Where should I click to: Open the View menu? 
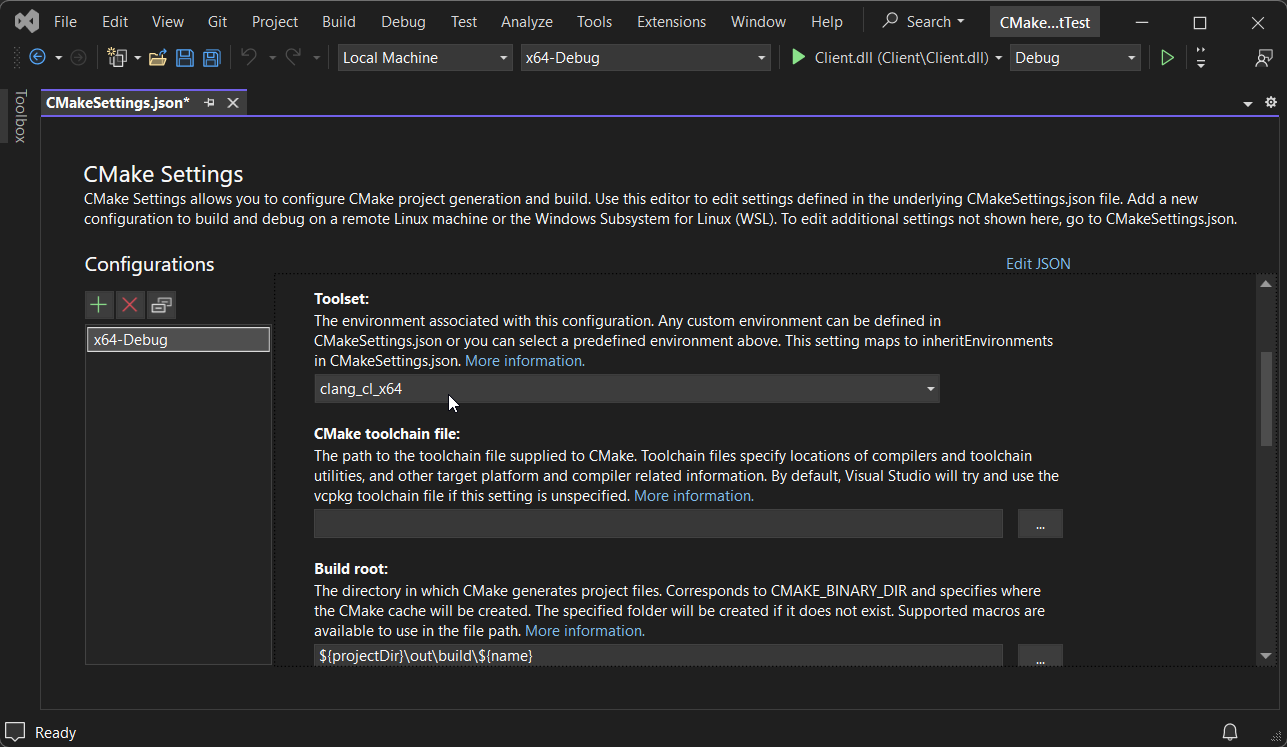click(168, 21)
